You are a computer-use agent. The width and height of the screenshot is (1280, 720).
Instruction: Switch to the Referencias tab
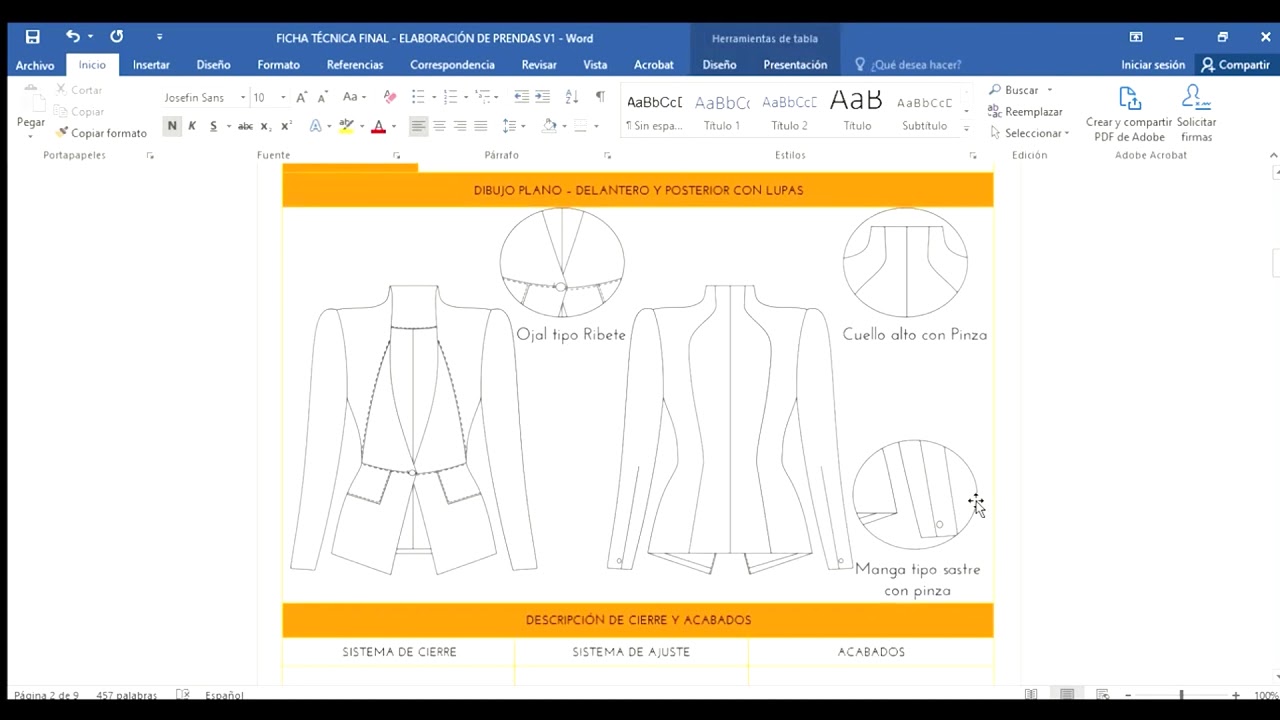tap(355, 65)
